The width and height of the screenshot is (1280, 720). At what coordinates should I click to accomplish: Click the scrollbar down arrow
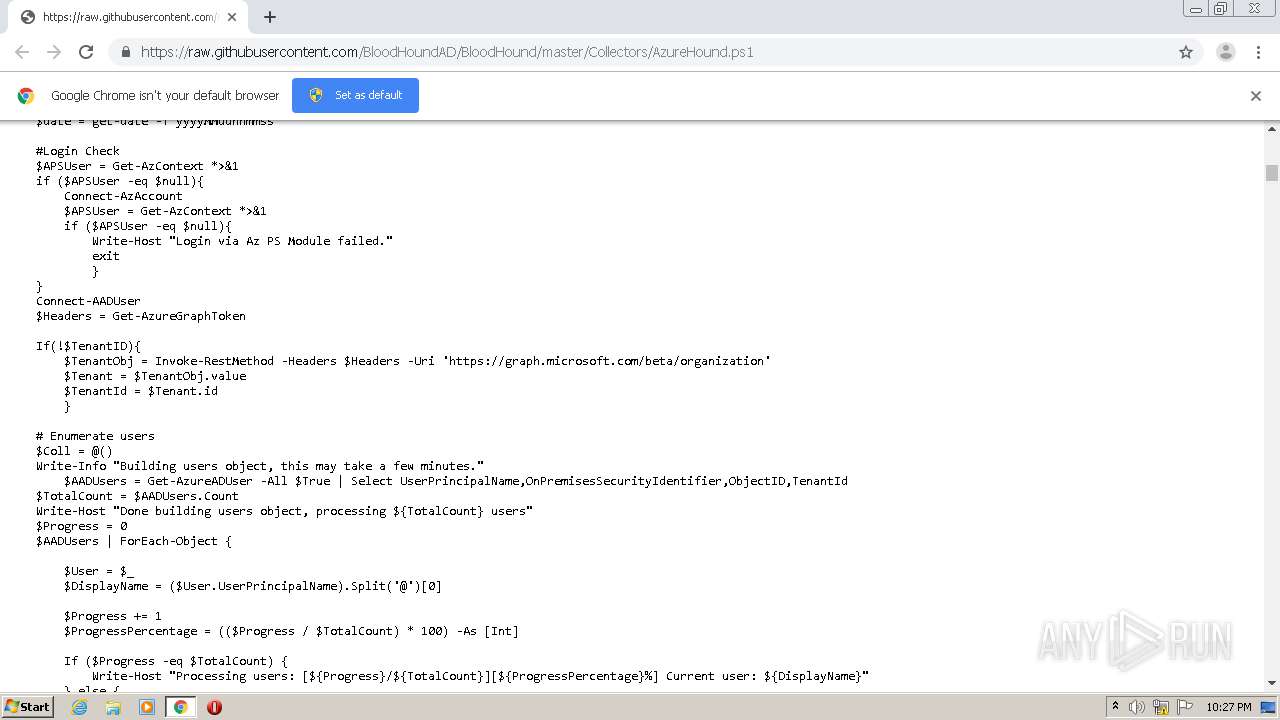1272,683
